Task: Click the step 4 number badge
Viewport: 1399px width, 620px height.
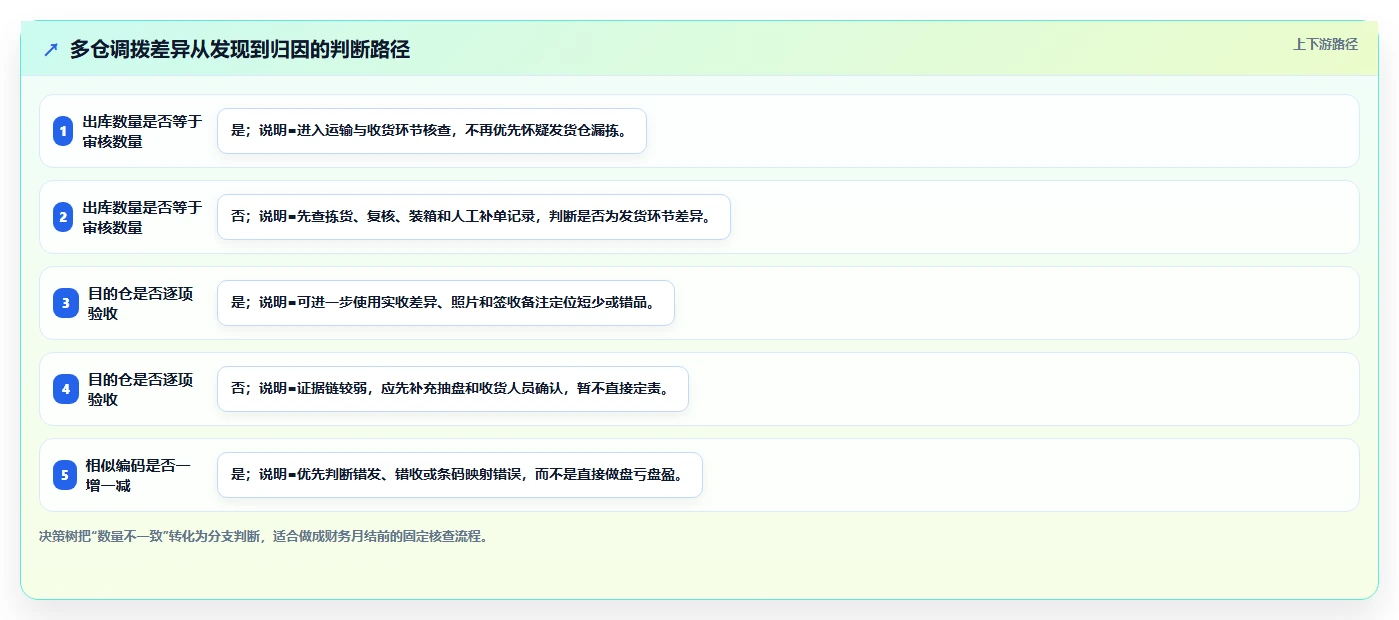Action: click(66, 389)
